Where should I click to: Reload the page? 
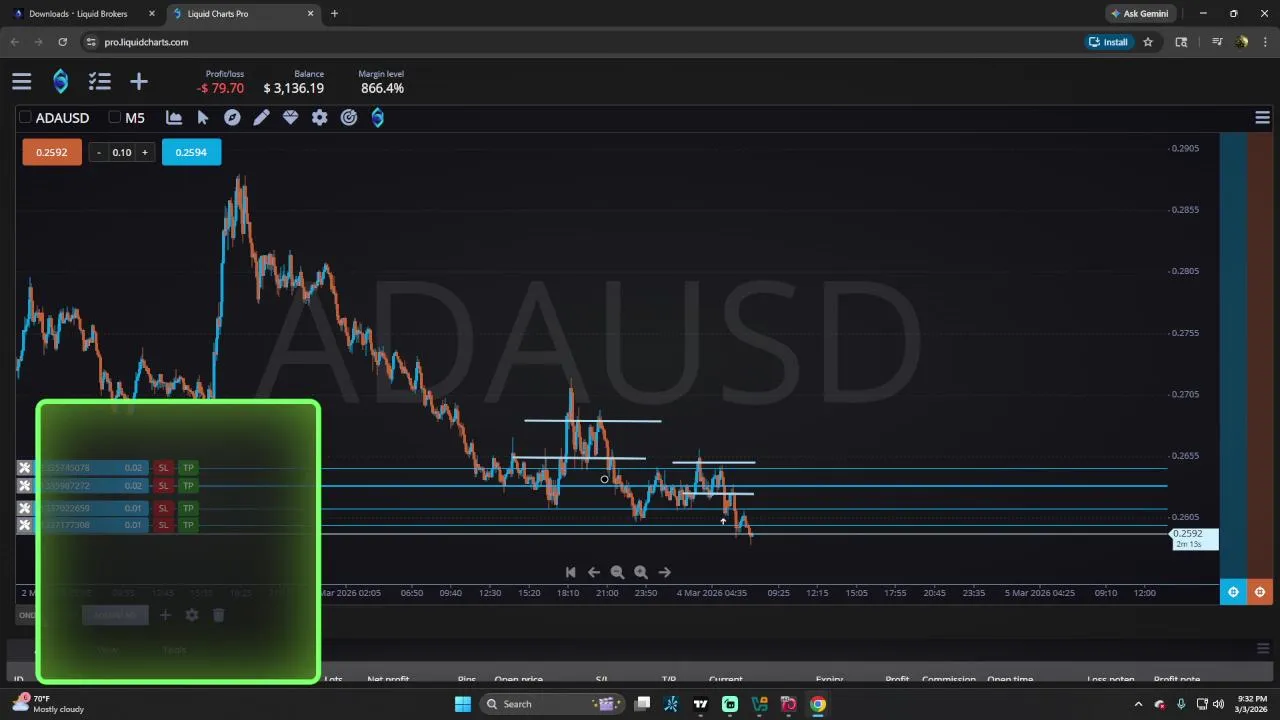(62, 42)
